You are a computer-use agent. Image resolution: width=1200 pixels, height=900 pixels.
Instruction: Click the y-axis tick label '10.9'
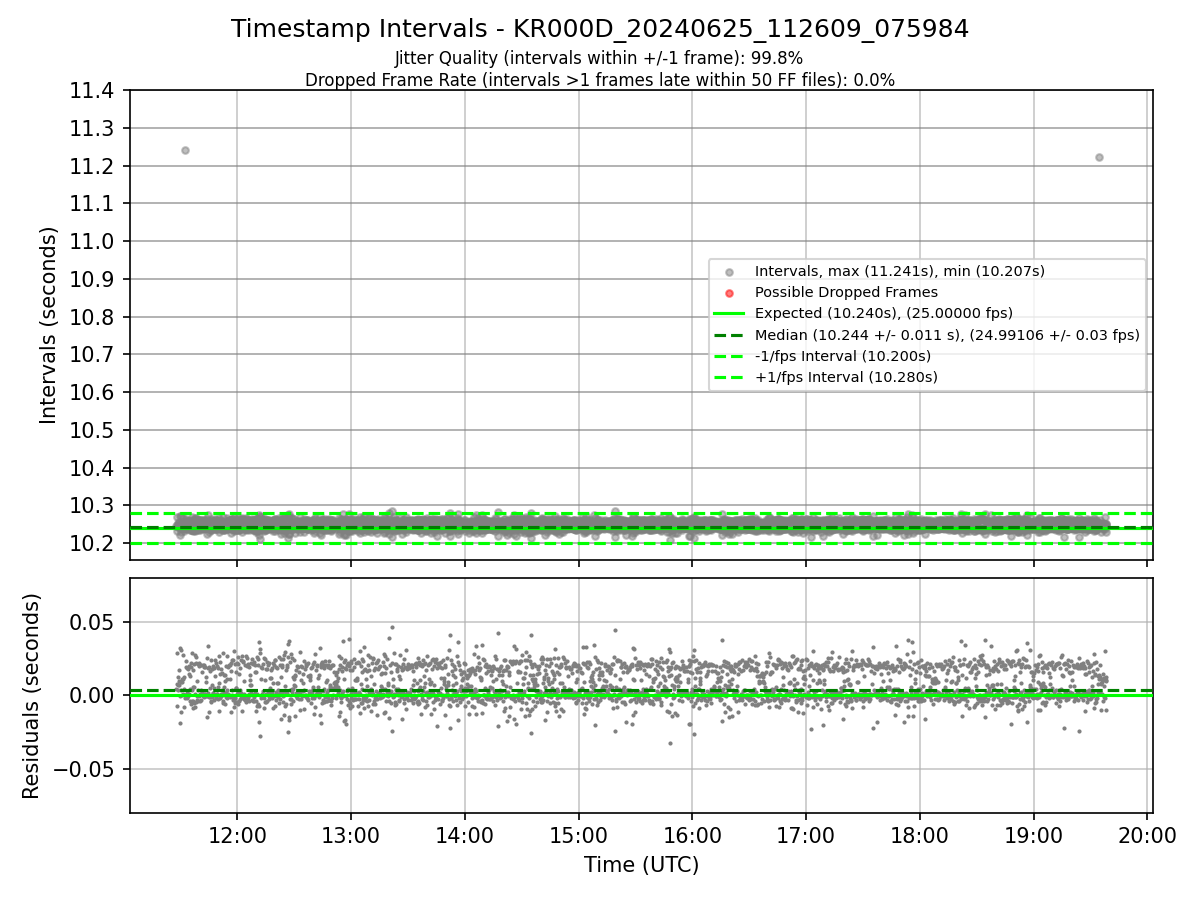pos(93,279)
